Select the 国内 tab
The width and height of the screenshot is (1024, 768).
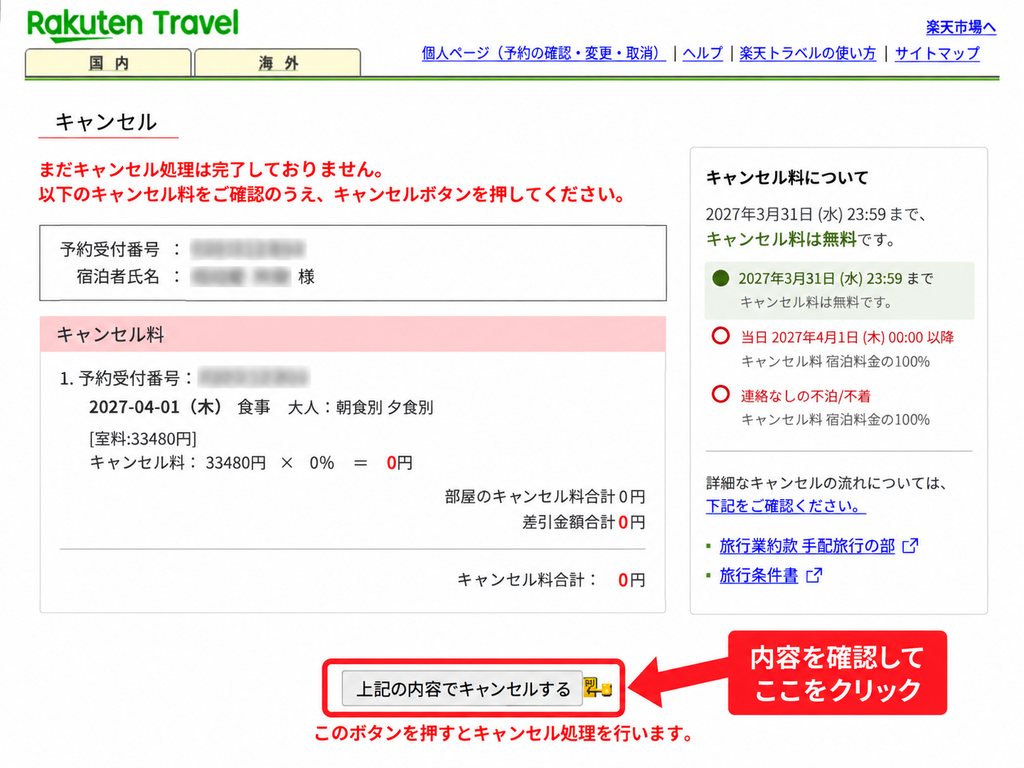pos(108,63)
